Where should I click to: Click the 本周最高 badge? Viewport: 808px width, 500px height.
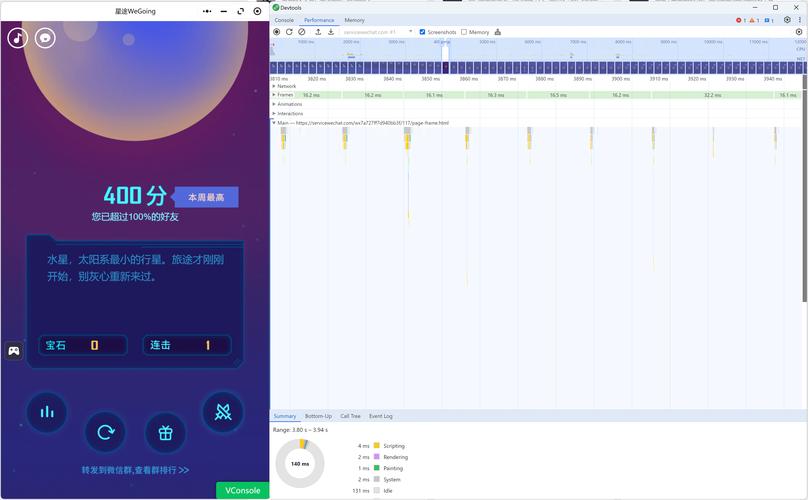[206, 197]
